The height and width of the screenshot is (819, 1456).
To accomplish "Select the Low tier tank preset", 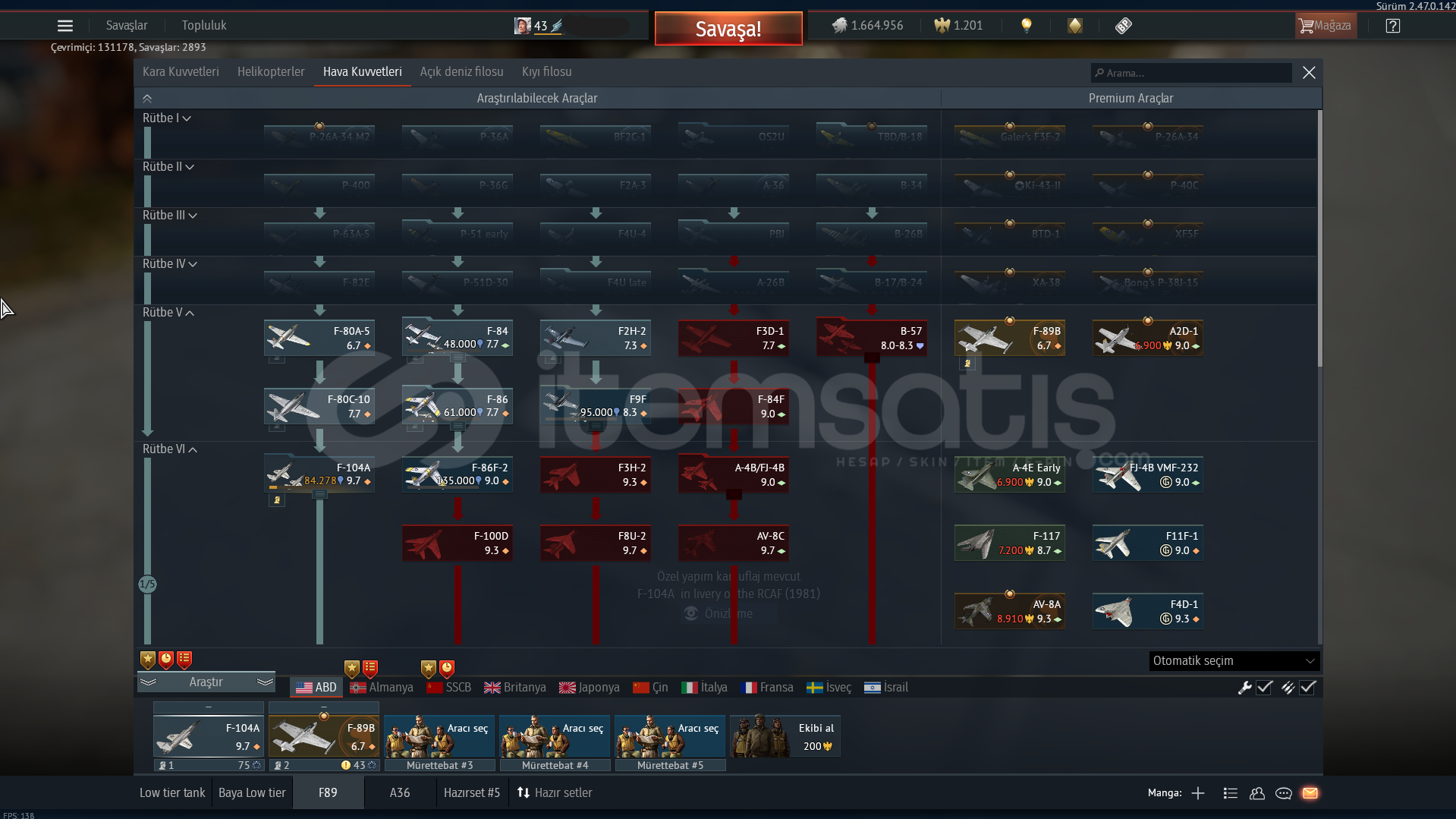I will click(x=172, y=793).
